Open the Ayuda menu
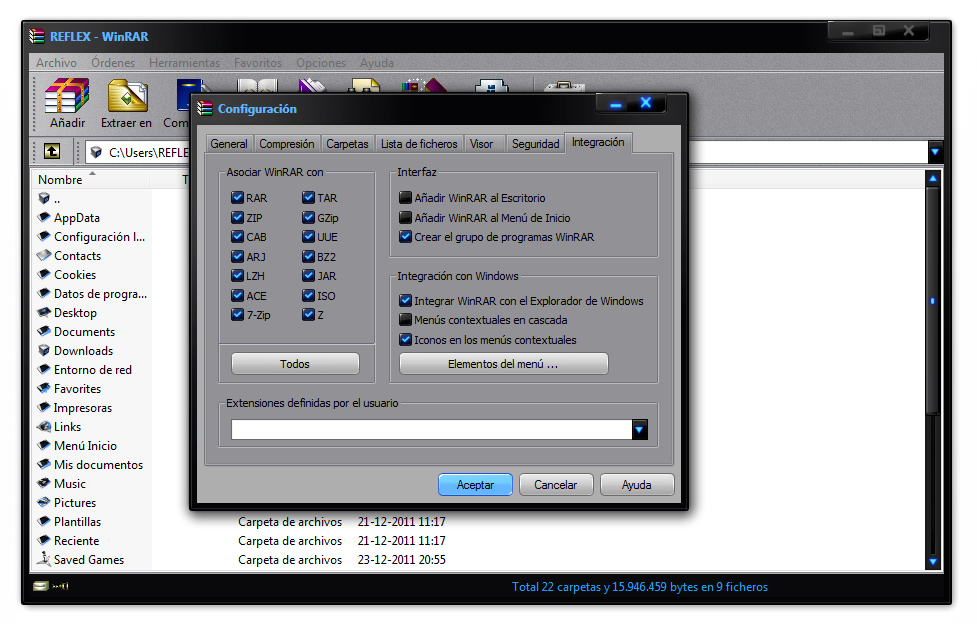 pos(376,62)
